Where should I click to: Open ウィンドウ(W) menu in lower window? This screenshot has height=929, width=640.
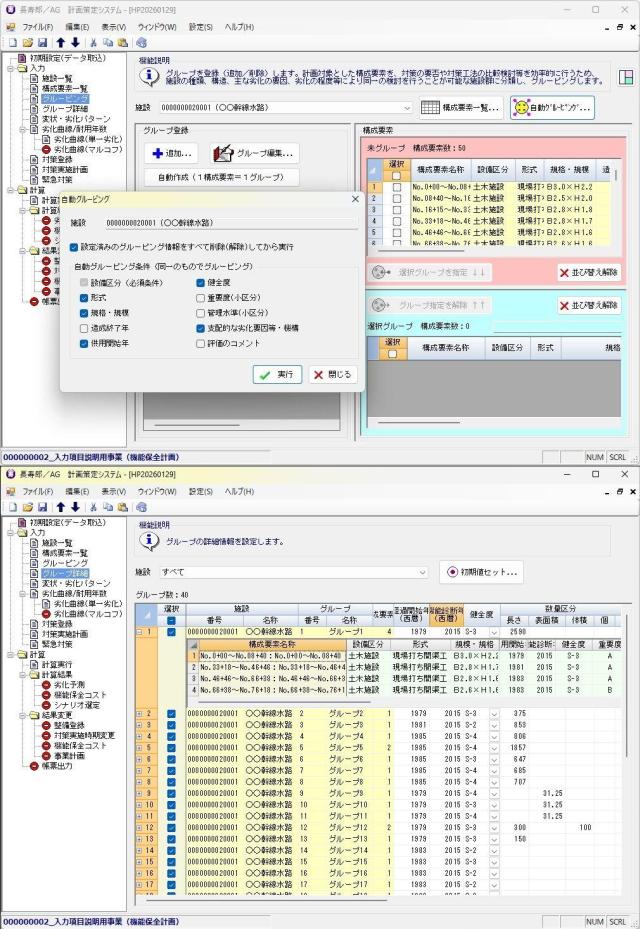click(x=157, y=492)
